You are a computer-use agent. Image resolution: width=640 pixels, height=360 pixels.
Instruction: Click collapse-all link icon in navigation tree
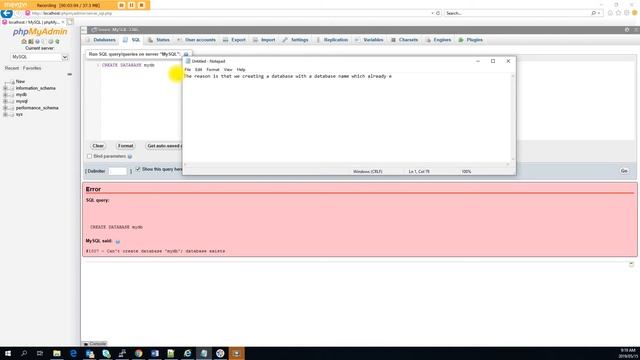pos(69,74)
